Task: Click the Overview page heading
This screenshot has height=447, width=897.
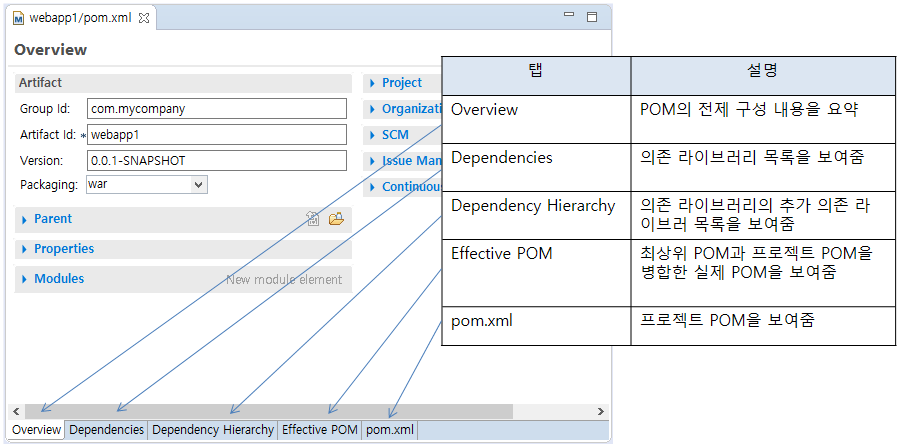Action: pos(50,50)
